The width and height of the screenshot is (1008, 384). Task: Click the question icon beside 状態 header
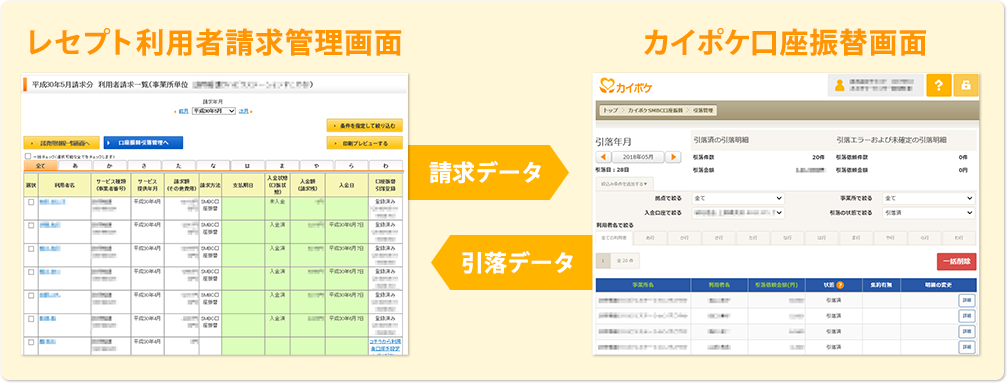click(840, 285)
